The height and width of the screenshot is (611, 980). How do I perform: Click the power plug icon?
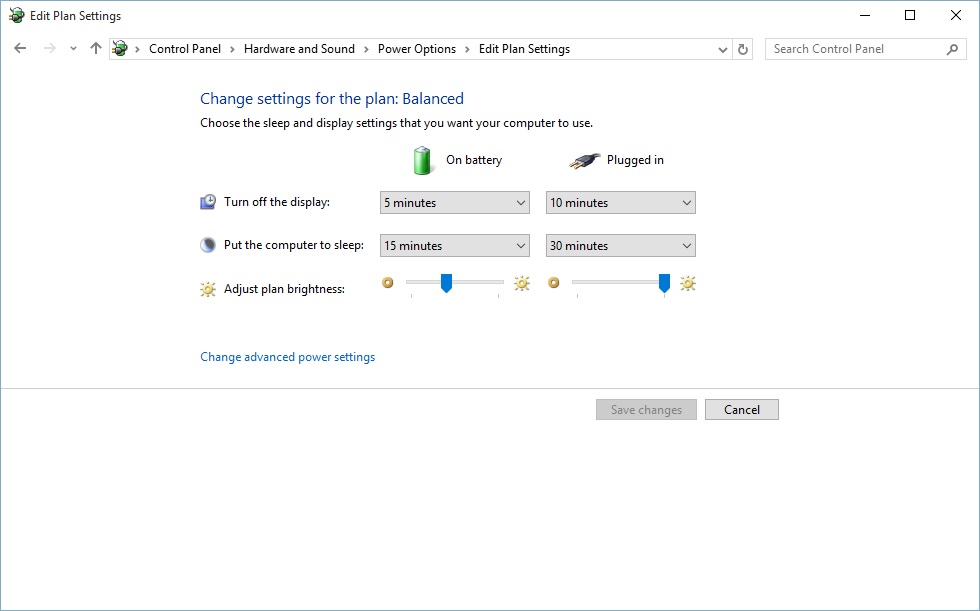584,161
